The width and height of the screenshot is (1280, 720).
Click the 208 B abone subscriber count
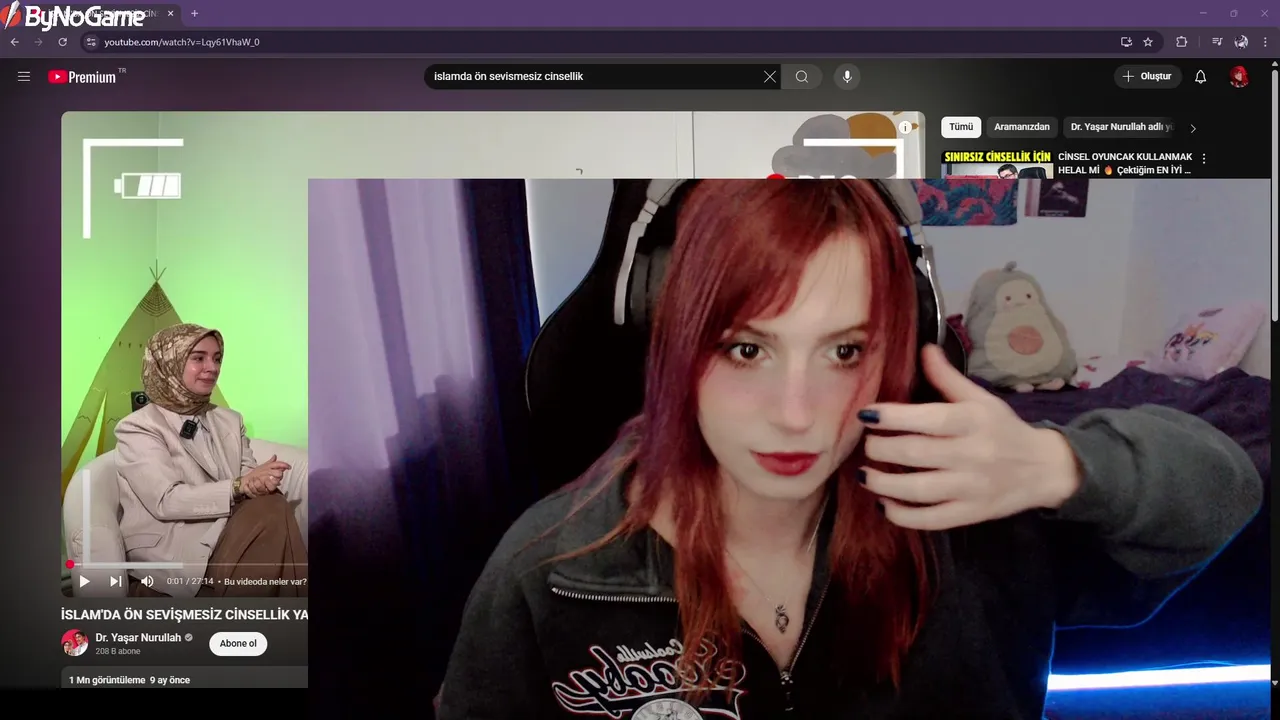pyautogui.click(x=118, y=651)
